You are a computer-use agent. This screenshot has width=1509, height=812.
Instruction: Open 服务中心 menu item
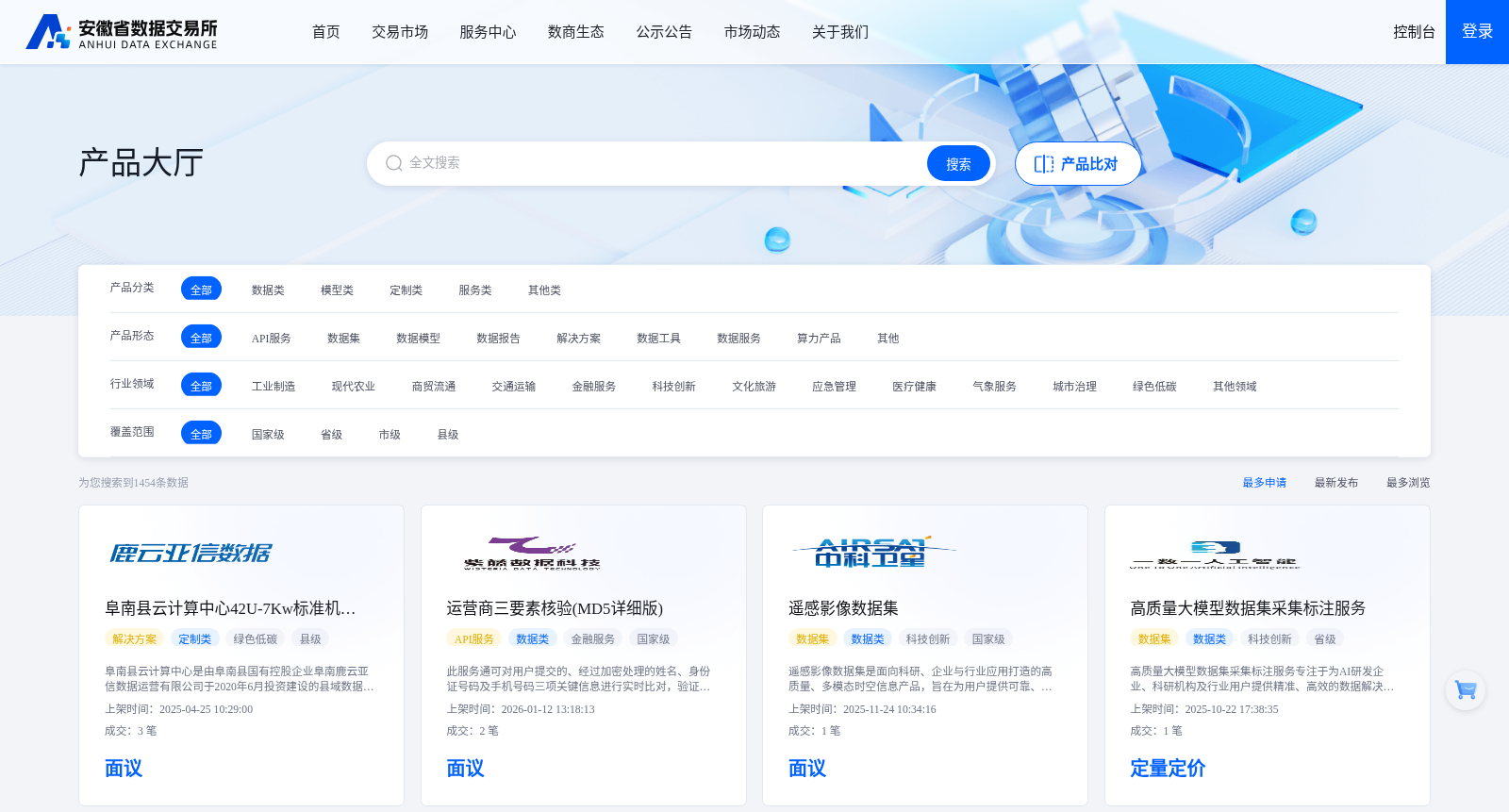pyautogui.click(x=488, y=32)
